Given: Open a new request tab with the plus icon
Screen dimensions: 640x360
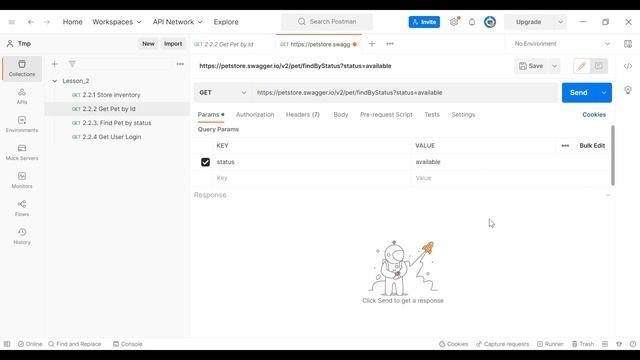Looking at the screenshot, I should point(371,44).
